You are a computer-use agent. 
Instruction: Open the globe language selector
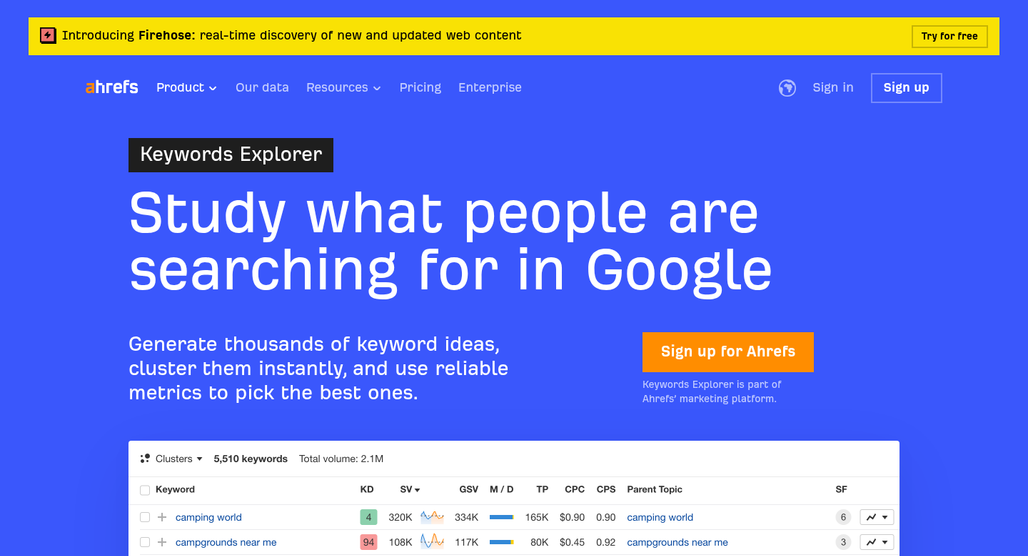click(x=787, y=88)
